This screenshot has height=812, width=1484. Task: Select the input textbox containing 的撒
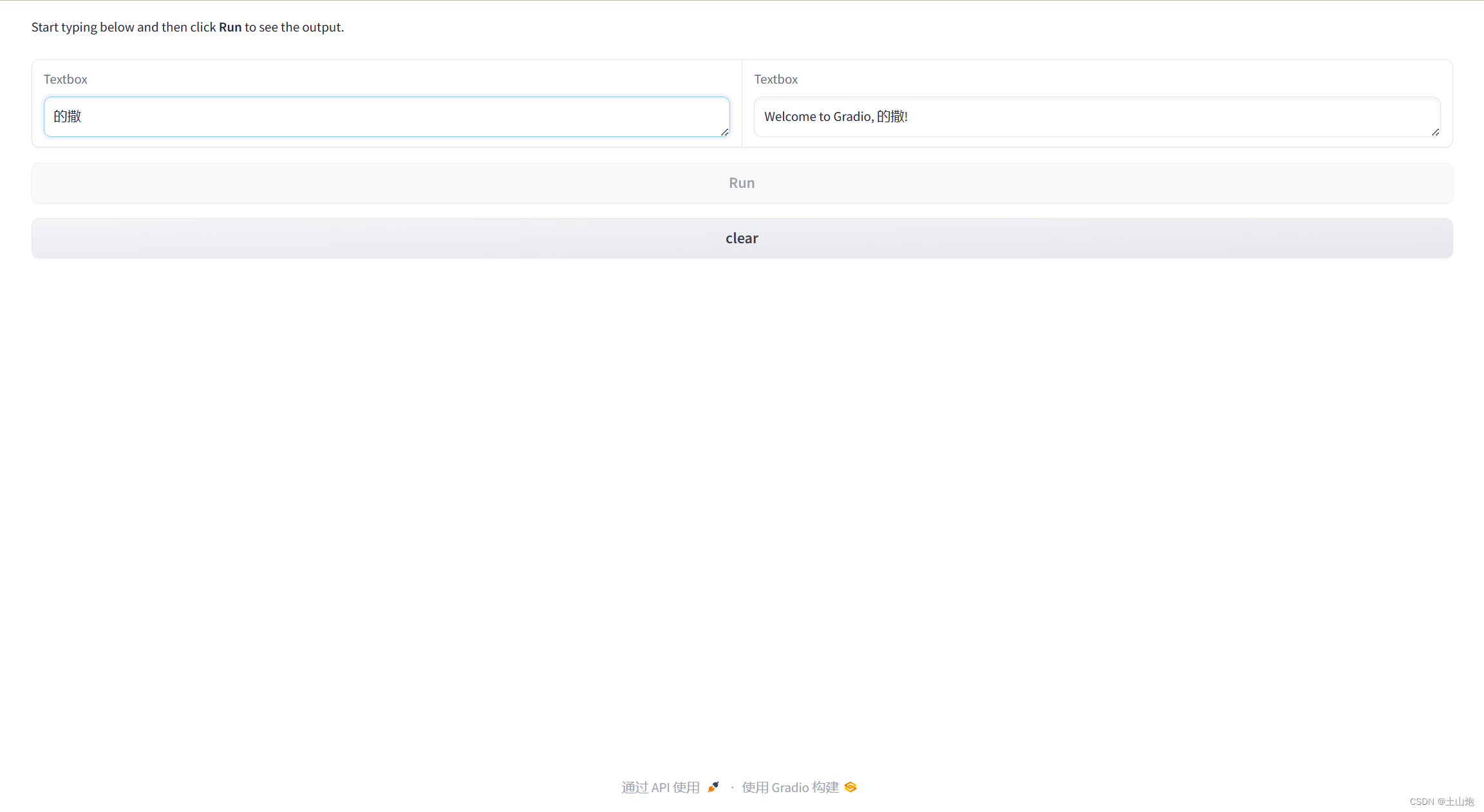385,116
